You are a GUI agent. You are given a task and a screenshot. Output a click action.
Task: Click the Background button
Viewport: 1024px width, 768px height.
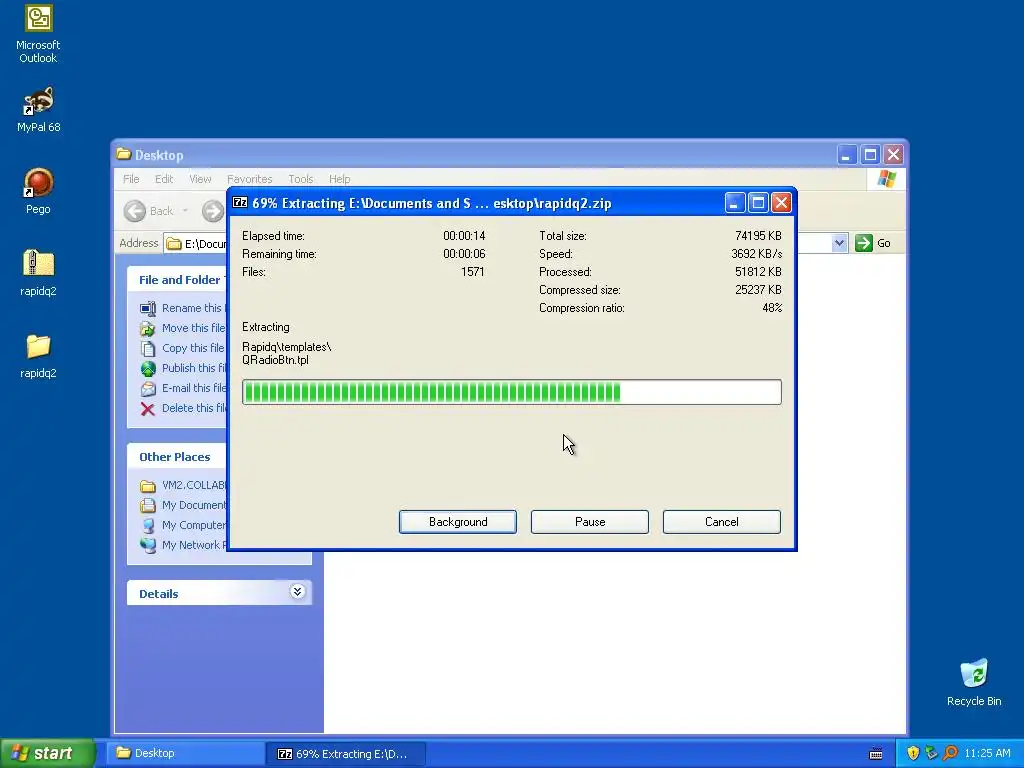click(x=458, y=522)
